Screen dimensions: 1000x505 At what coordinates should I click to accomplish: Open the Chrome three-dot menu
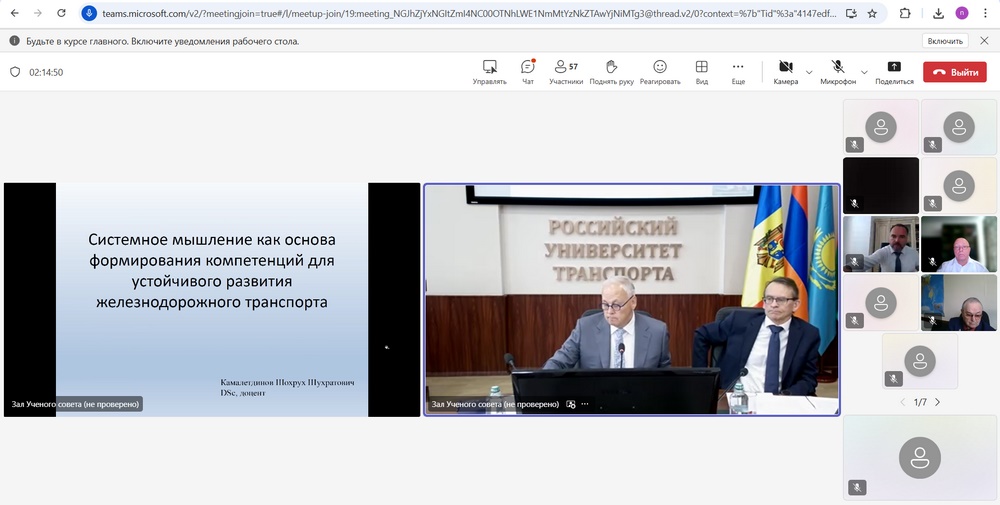coord(985,13)
